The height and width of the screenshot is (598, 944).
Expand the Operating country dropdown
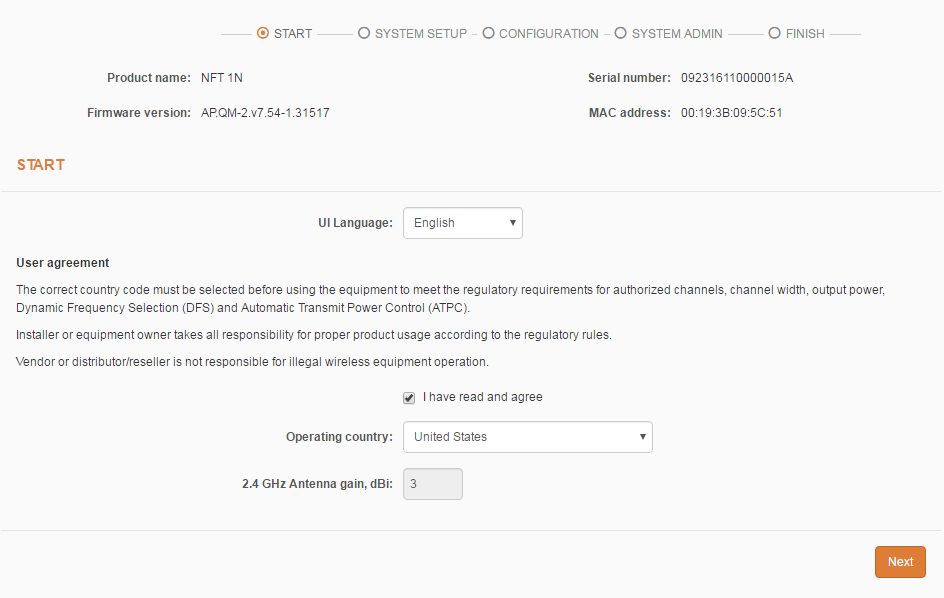pyautogui.click(x=527, y=437)
